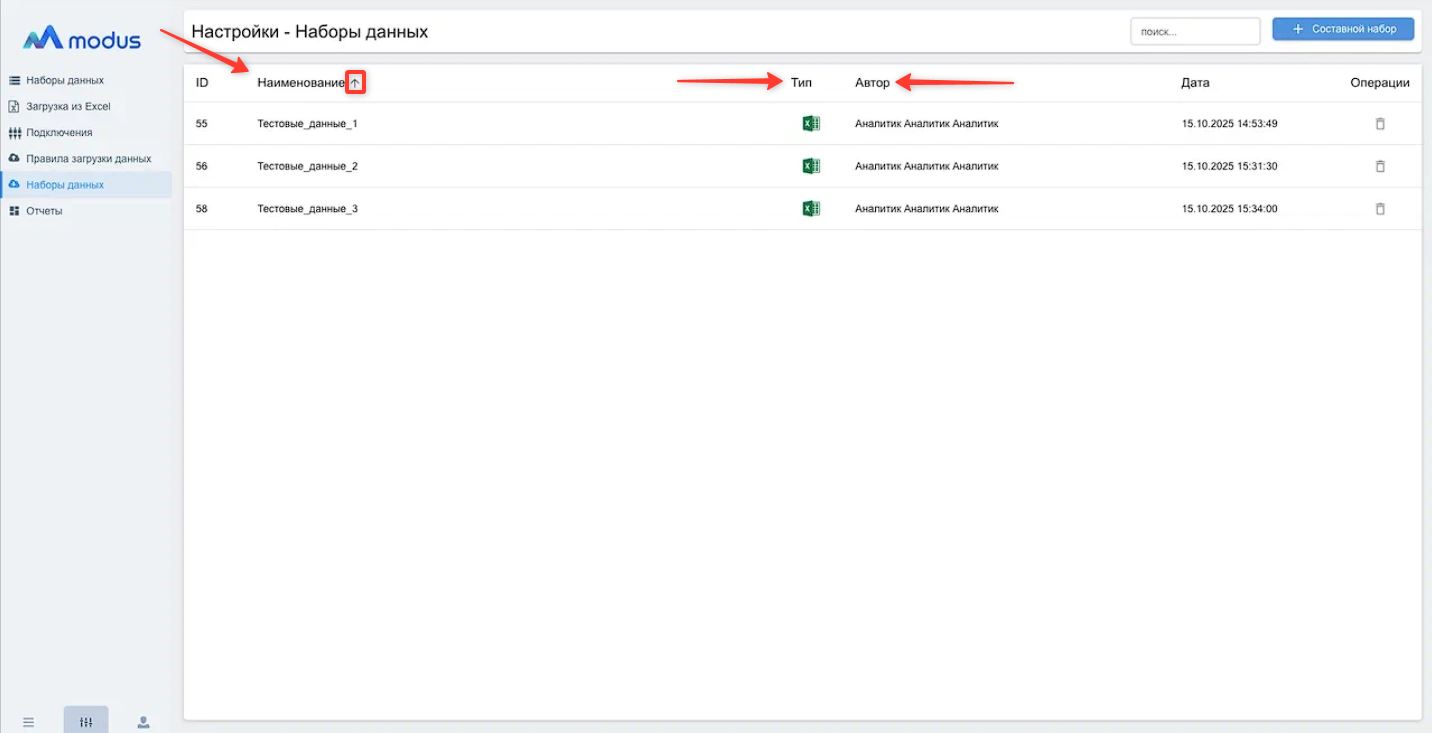This screenshot has height=733, width=1432.
Task: Delete the Тестовые_данные_1 dataset via trash icon
Action: coord(1380,124)
